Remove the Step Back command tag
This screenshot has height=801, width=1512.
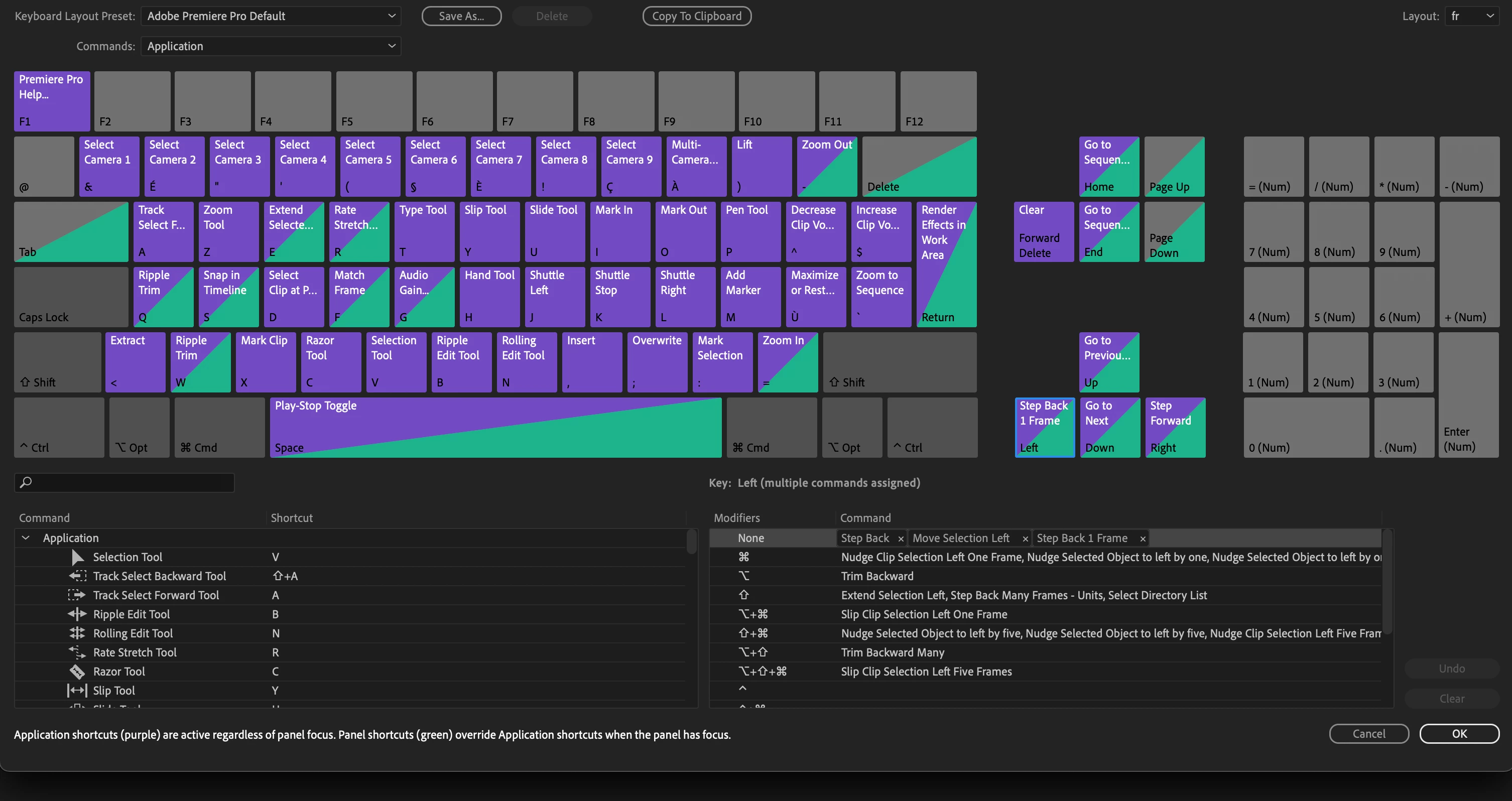[x=901, y=539]
